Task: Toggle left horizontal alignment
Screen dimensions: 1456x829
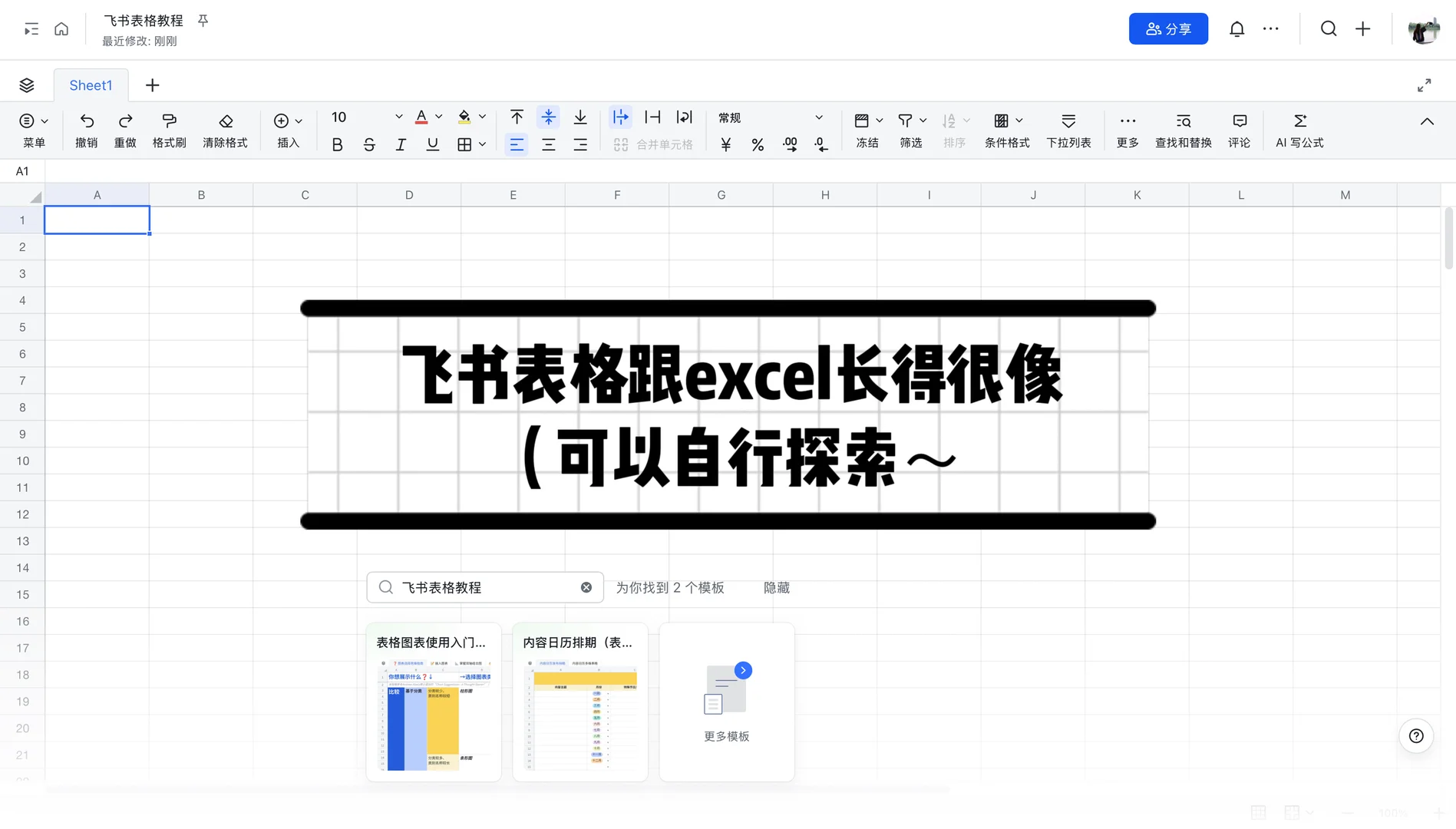Action: 517,144
